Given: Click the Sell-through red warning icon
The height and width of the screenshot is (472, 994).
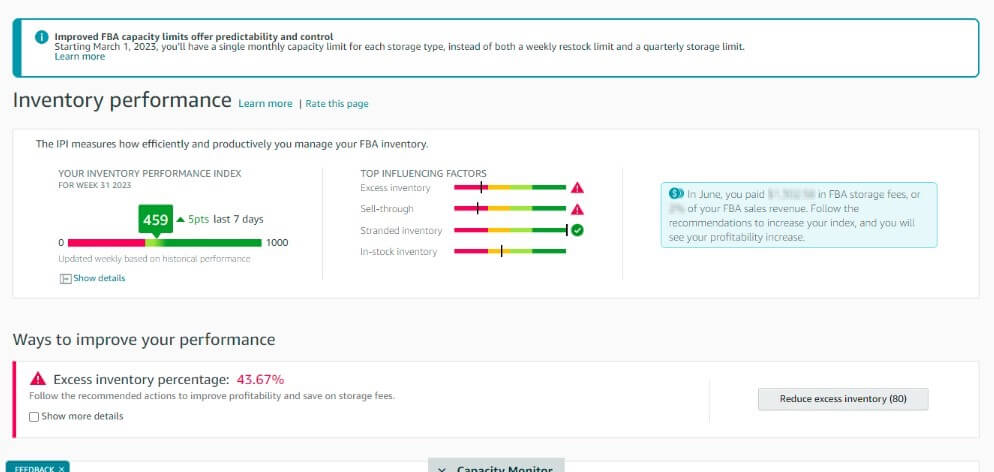Looking at the screenshot, I should (x=577, y=209).
